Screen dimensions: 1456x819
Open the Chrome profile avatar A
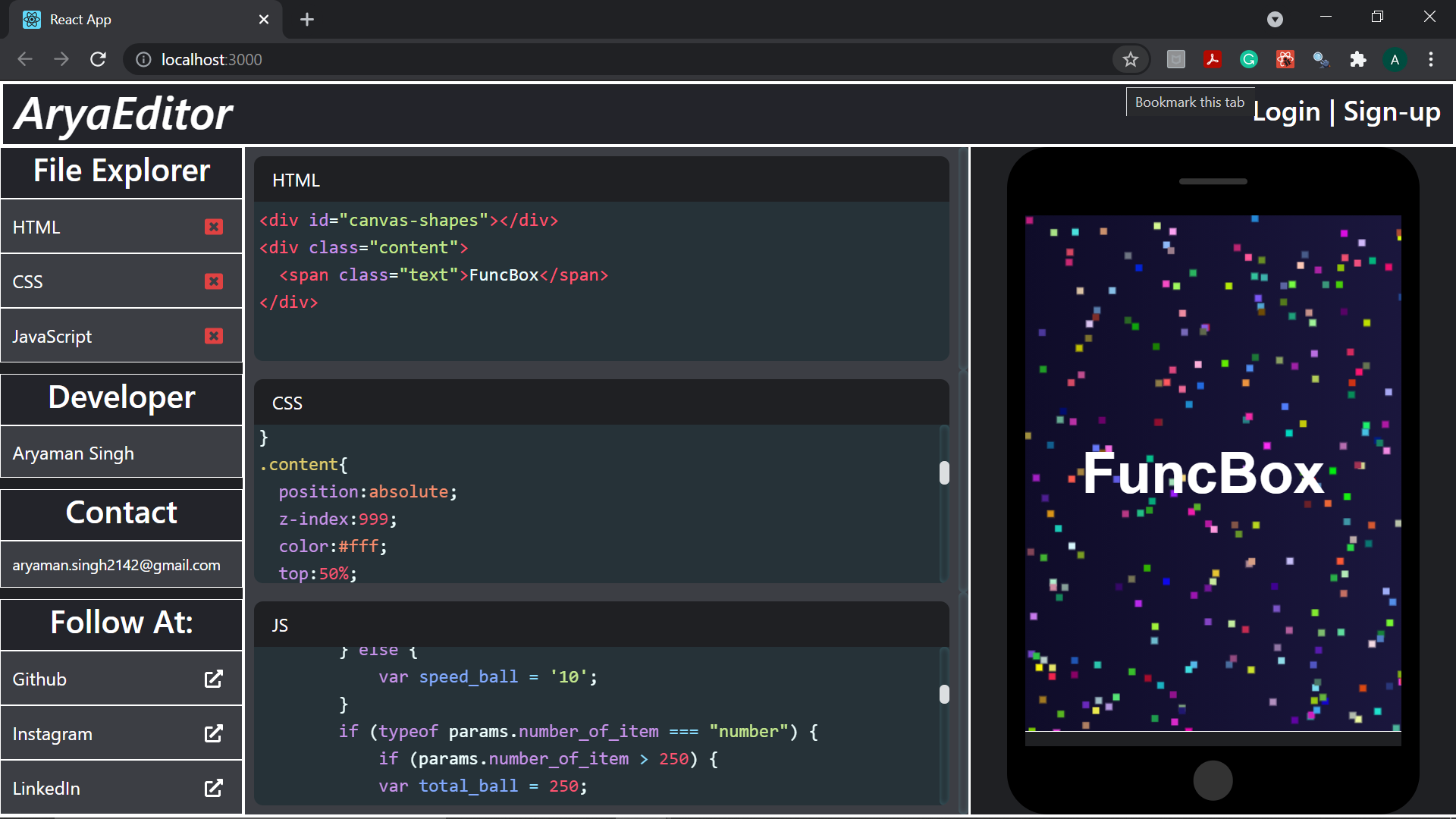click(1395, 59)
